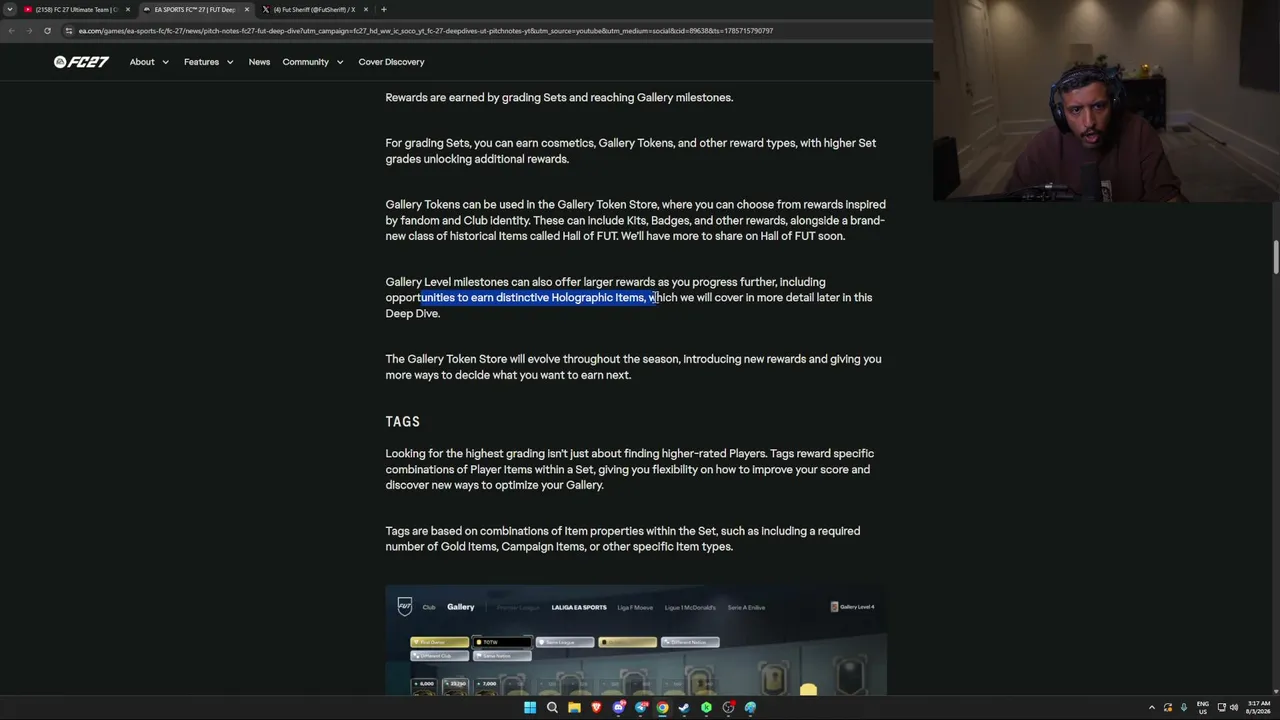Click the paragraph starting 'The Gallery Token Store will evolve'
1280x720 pixels.
tap(633, 367)
